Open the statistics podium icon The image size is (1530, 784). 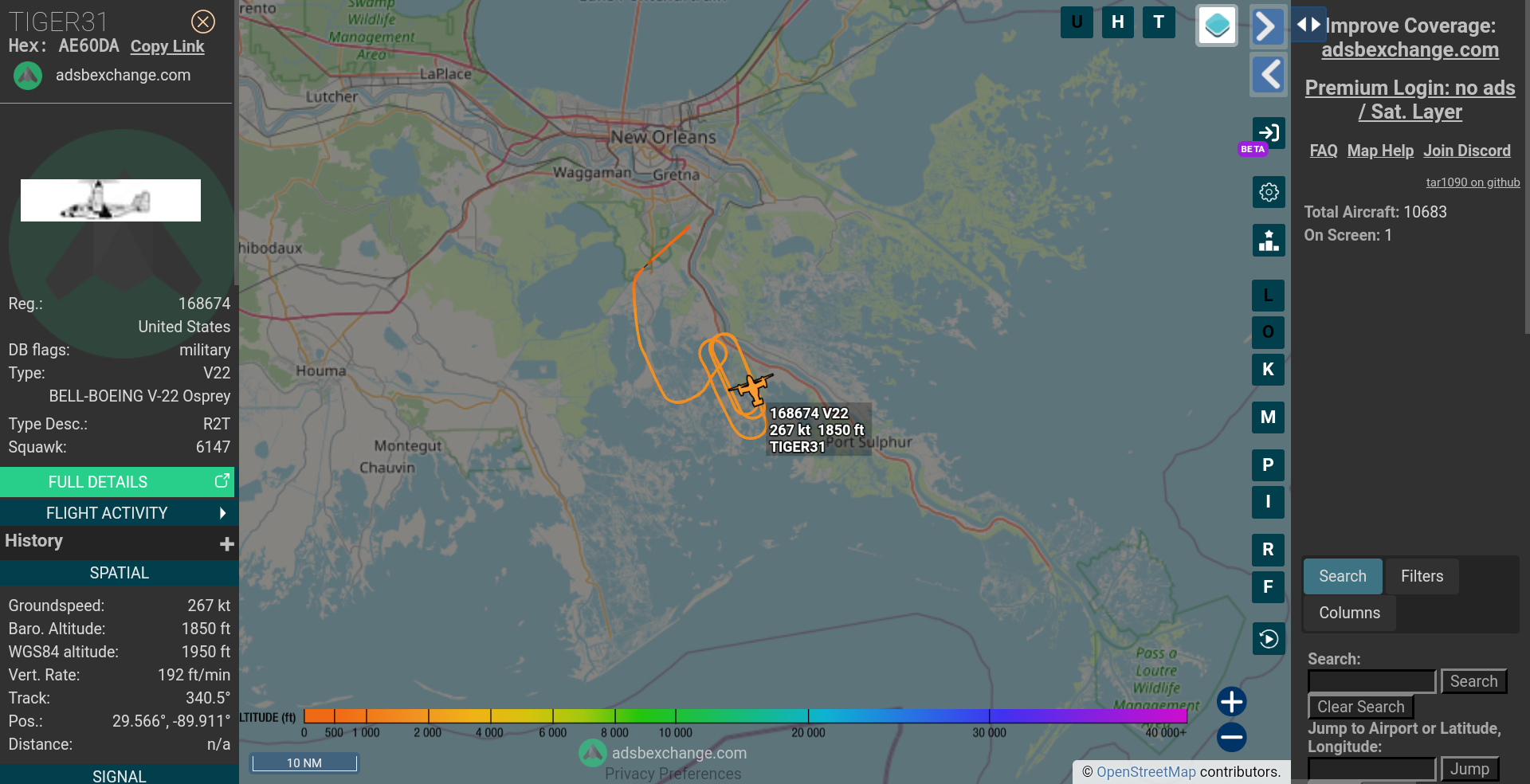click(x=1269, y=240)
